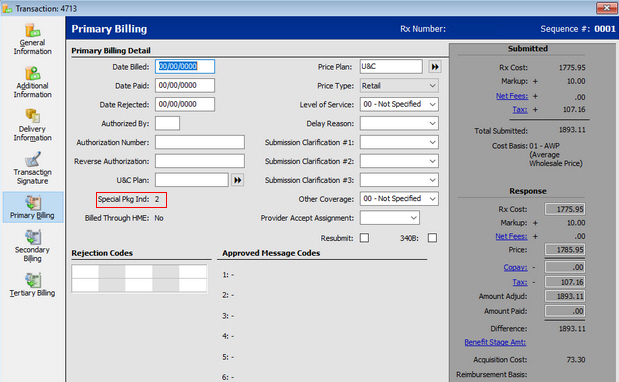619x382 pixels.
Task: Open the Tertiary Billing sidebar icon
Action: tap(32, 285)
